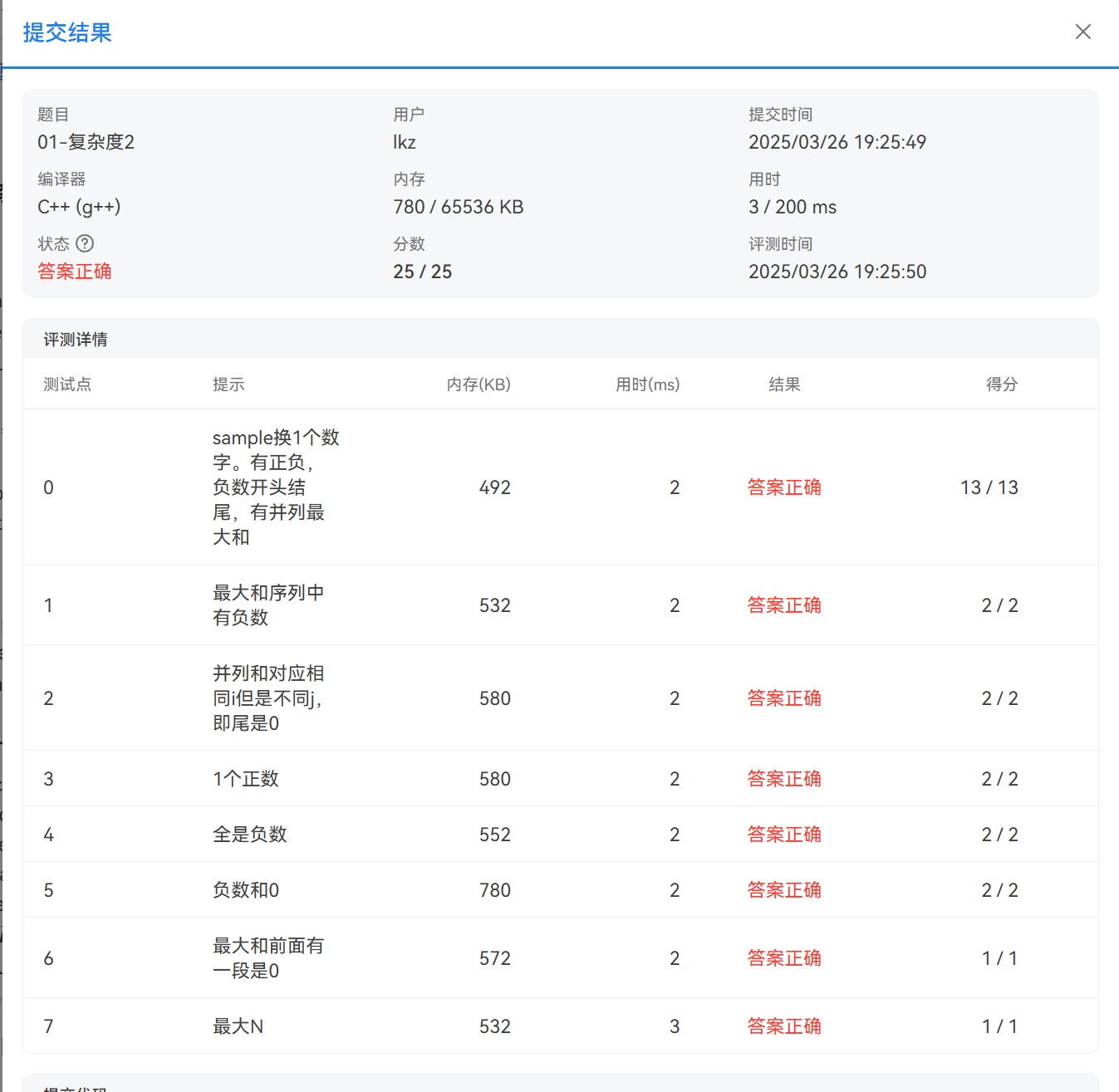Select the score 13 / 13

(989, 487)
